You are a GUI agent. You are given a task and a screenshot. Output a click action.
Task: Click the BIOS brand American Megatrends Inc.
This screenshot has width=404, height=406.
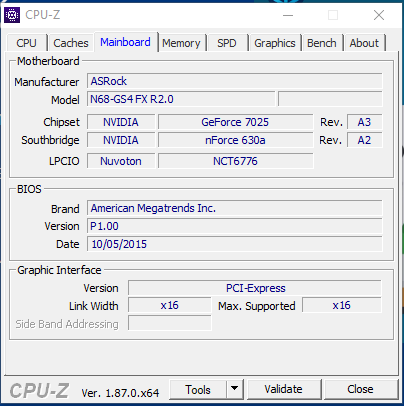pos(235,208)
